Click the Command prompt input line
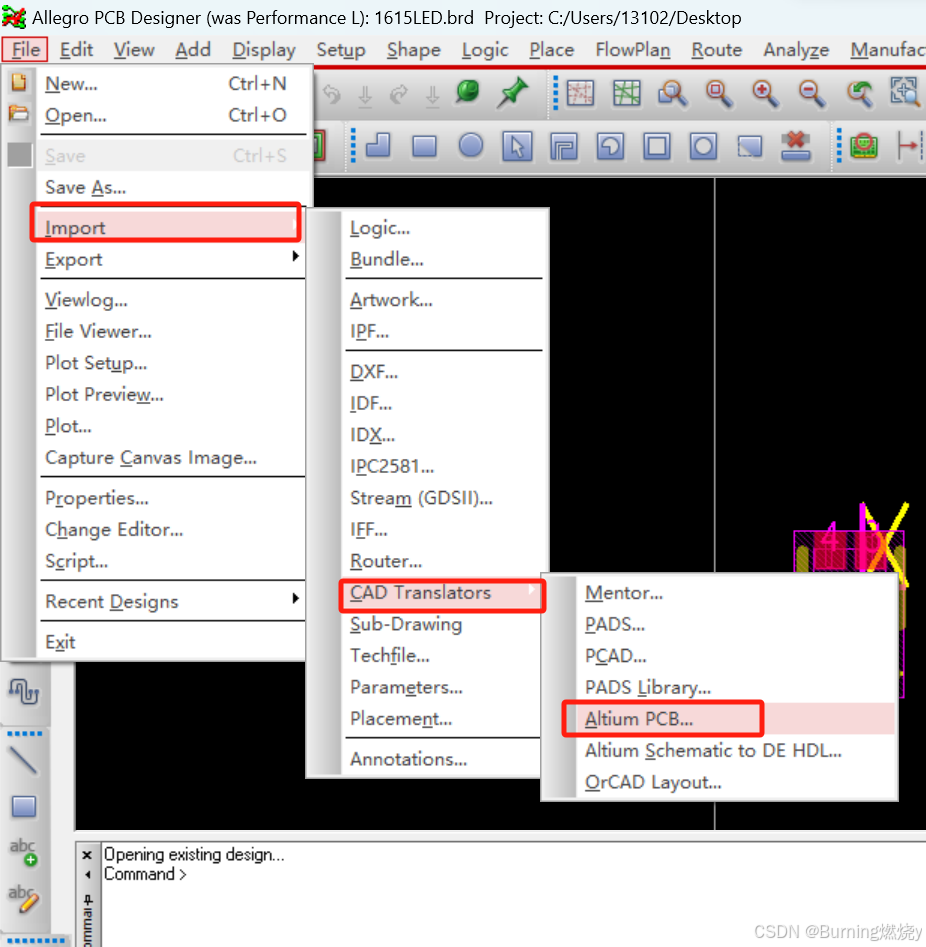This screenshot has width=926, height=947. pos(513,874)
